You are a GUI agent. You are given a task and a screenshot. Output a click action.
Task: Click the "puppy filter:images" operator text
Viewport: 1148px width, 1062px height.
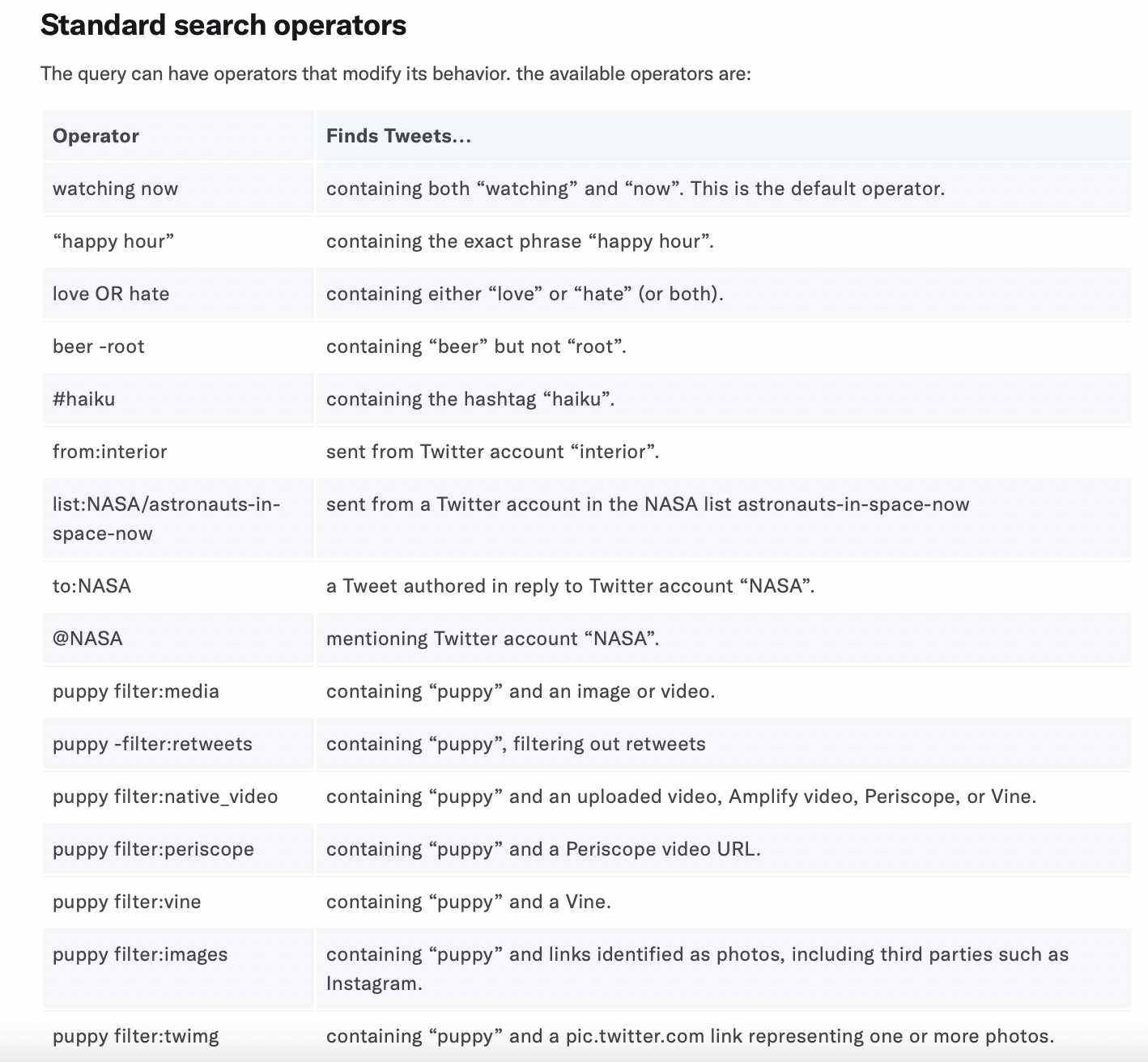[140, 954]
